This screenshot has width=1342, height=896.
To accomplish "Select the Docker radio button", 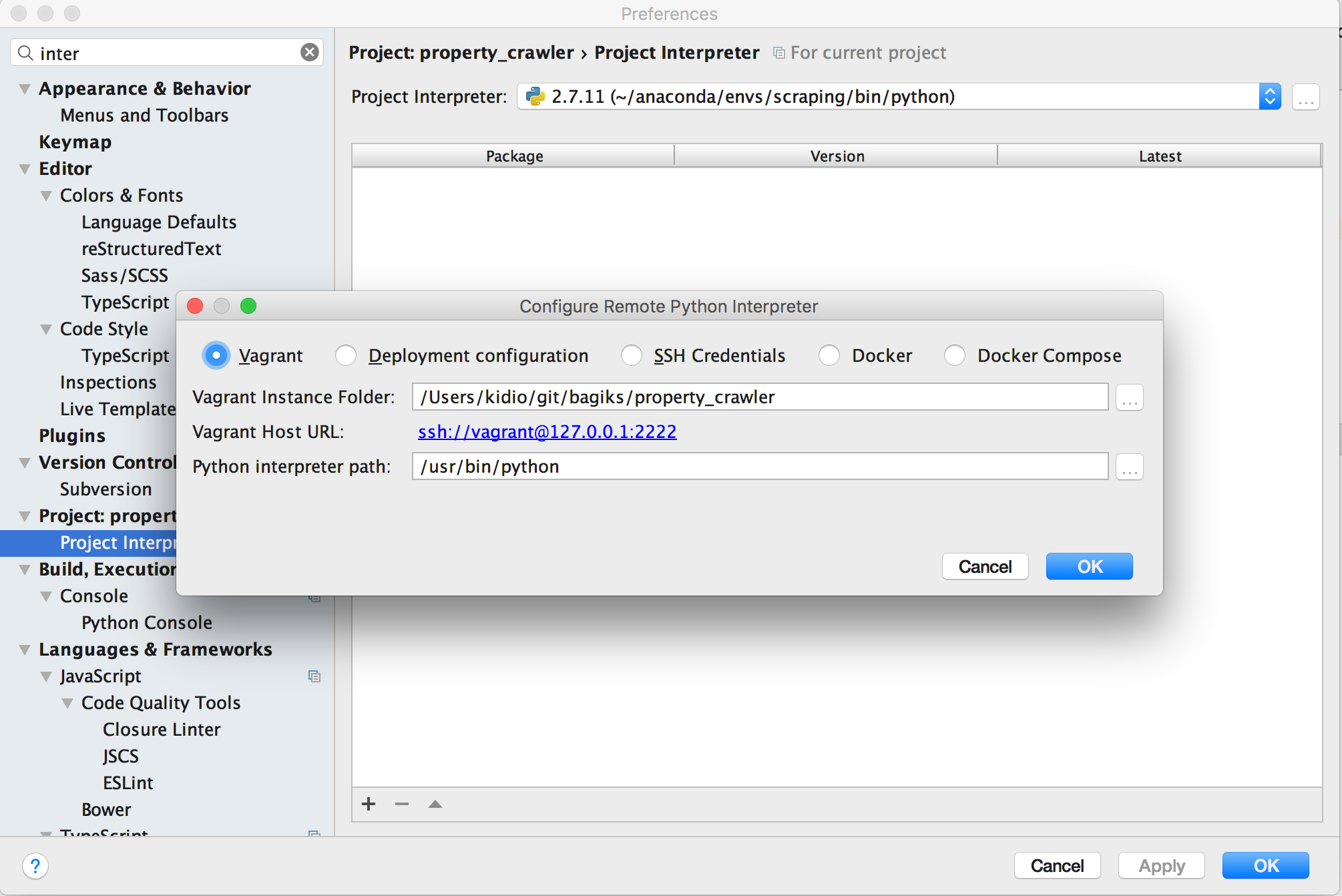I will (x=829, y=355).
